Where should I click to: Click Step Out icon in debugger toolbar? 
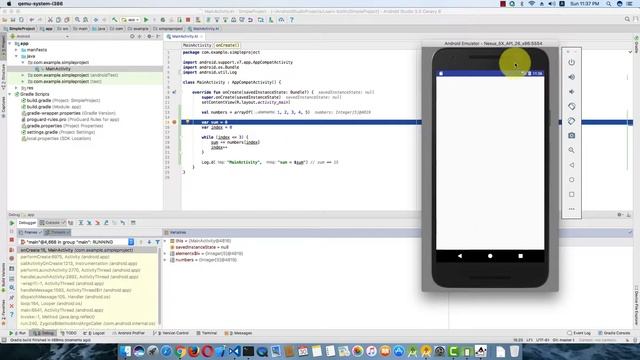[106, 223]
